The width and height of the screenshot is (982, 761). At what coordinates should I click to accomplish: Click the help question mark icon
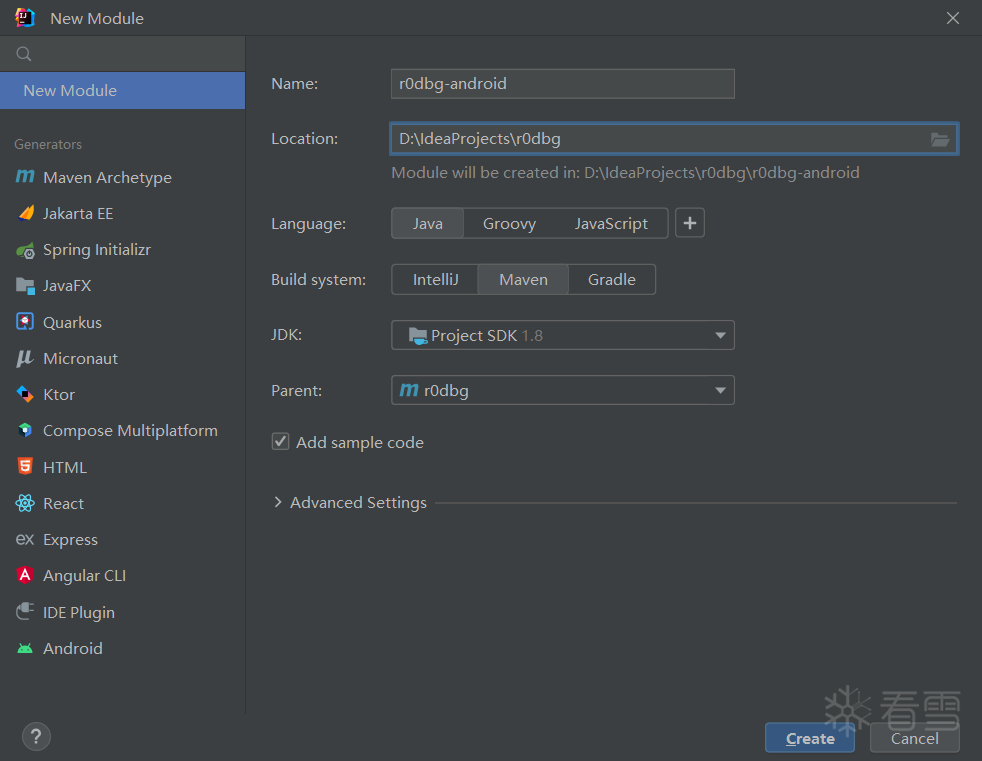click(36, 737)
